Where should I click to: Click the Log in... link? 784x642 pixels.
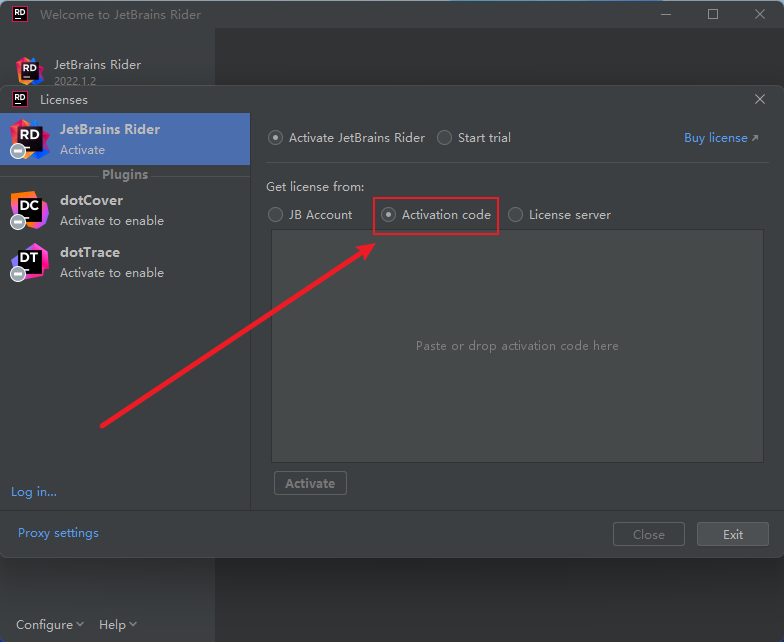[34, 492]
